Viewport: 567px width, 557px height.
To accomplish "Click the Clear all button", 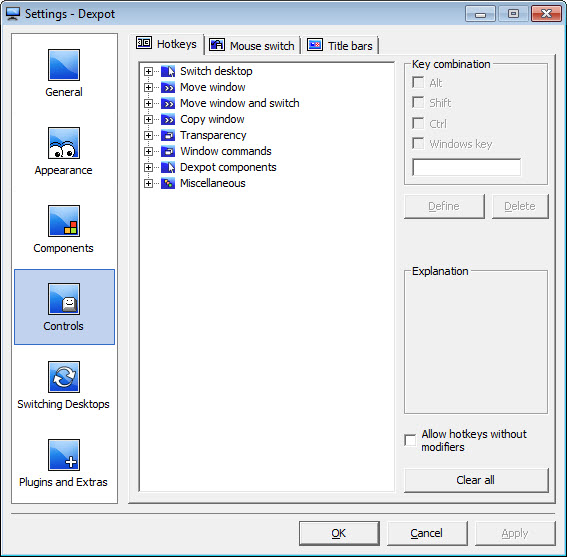I will tap(476, 480).
